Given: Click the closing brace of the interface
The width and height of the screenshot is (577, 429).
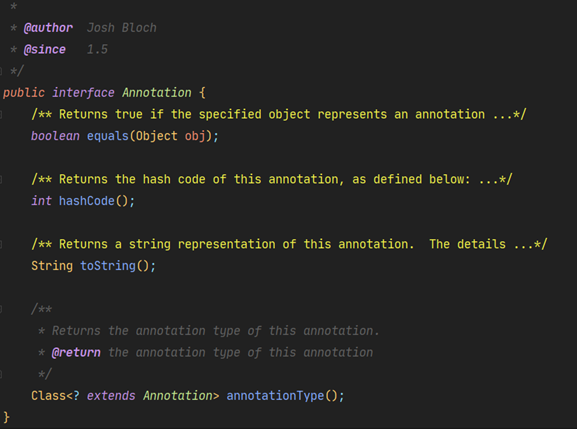Looking at the screenshot, I should (6, 418).
